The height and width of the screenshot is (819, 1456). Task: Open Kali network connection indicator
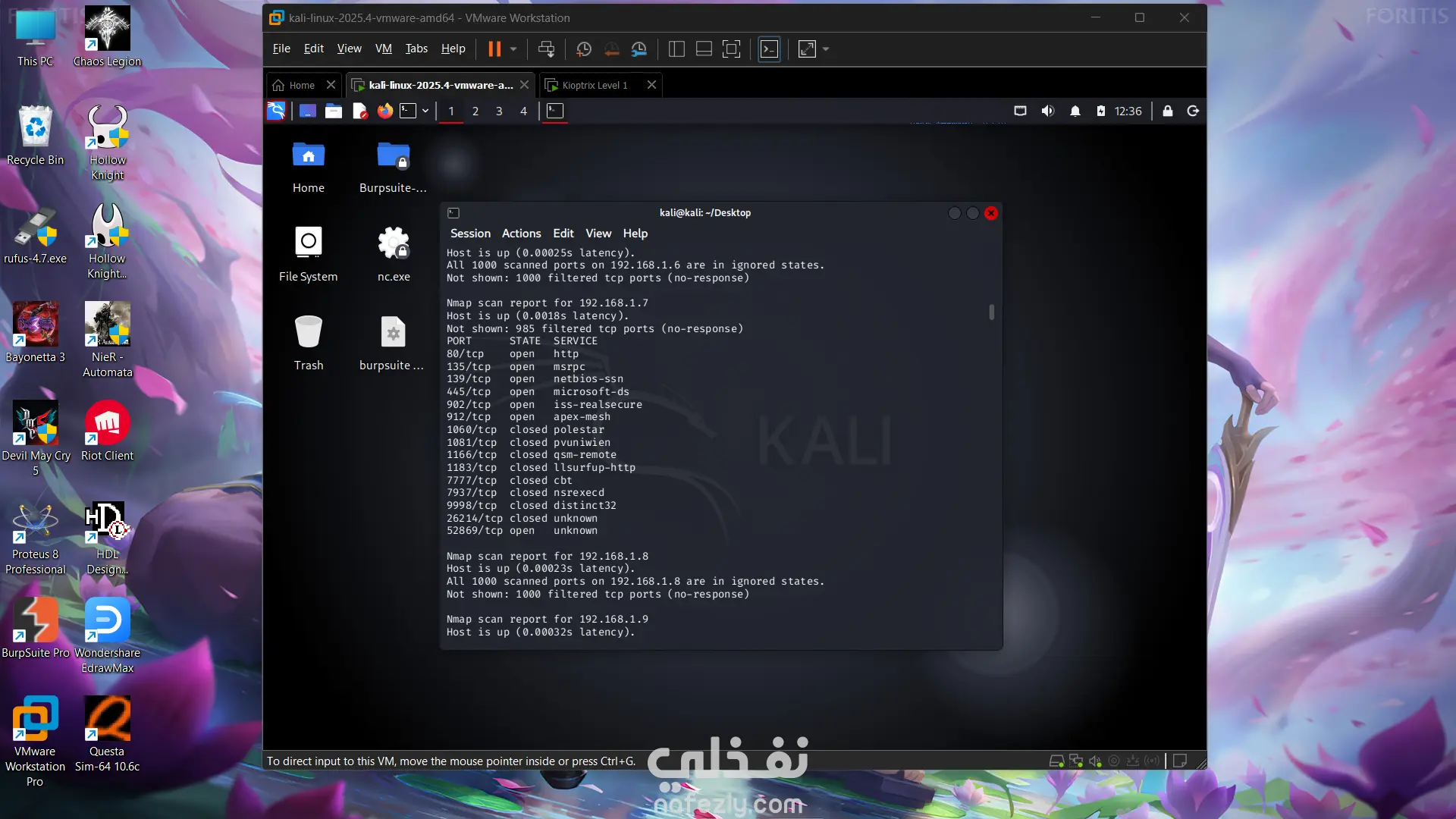click(x=1020, y=111)
